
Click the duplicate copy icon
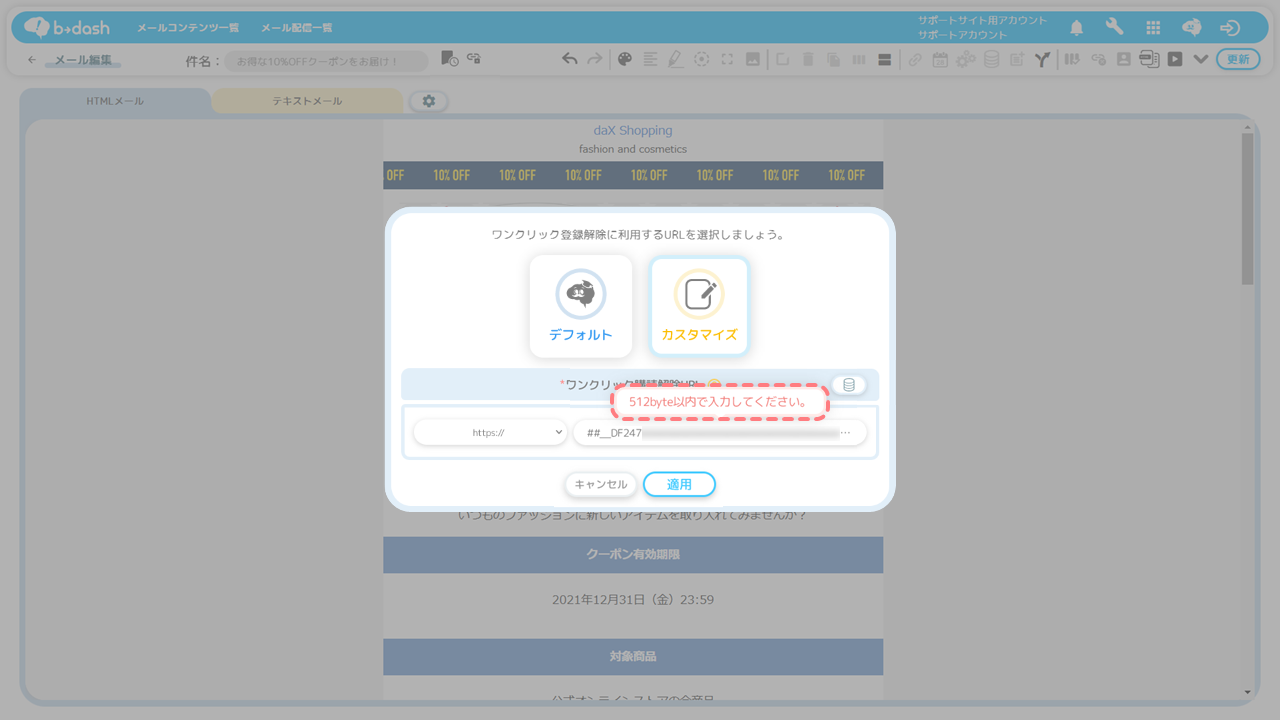tap(833, 60)
